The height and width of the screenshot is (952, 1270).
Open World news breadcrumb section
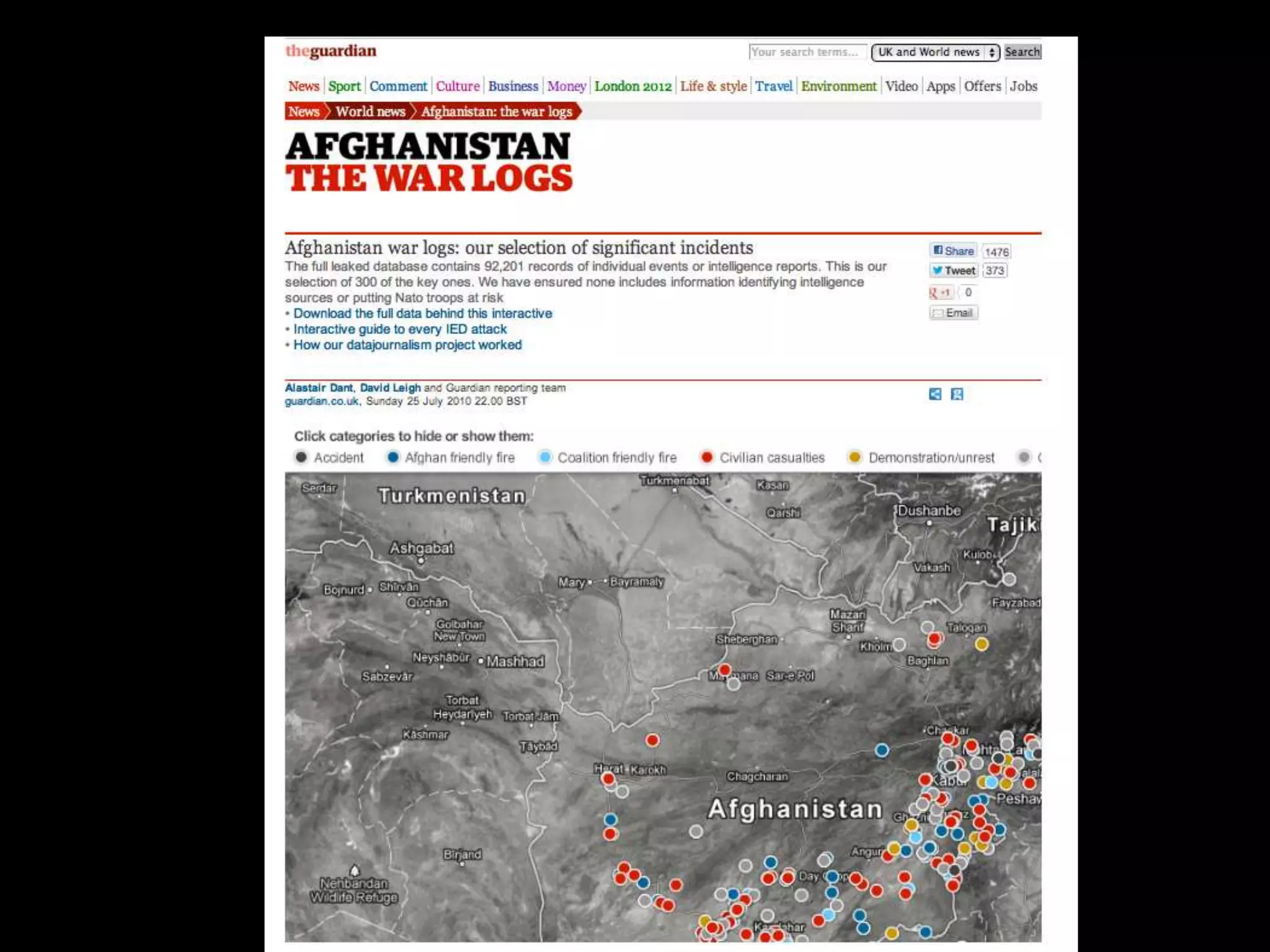[370, 112]
